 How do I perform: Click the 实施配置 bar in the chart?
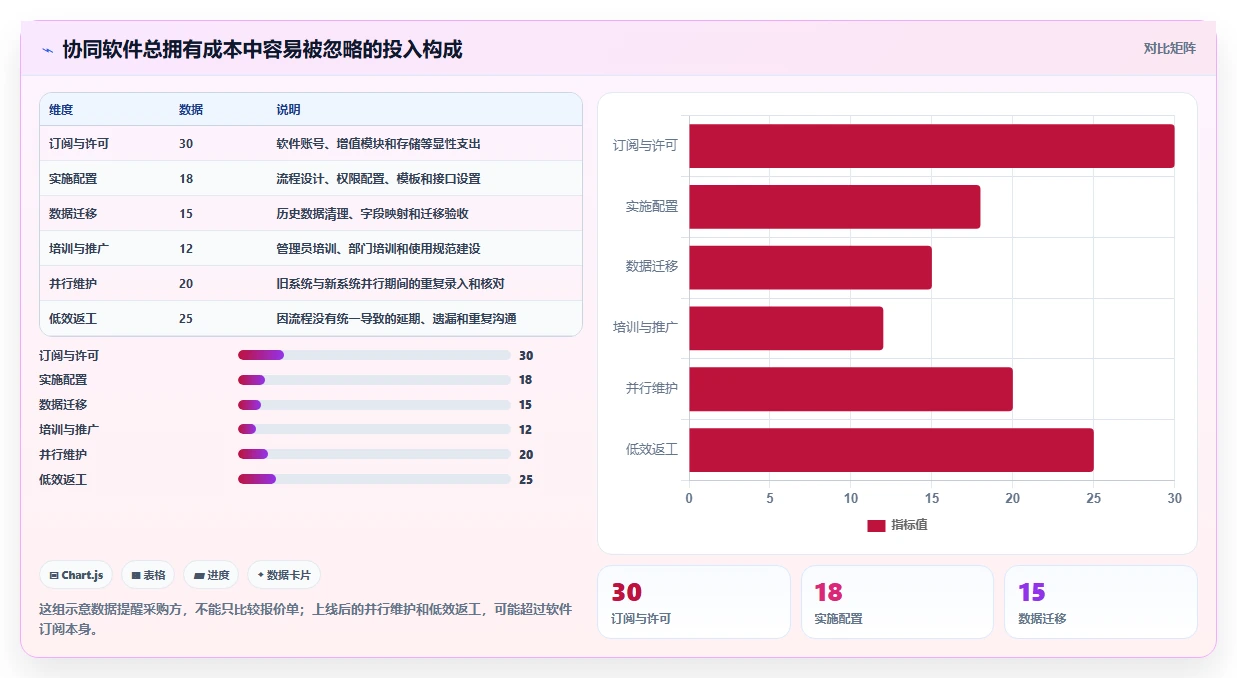click(834, 207)
